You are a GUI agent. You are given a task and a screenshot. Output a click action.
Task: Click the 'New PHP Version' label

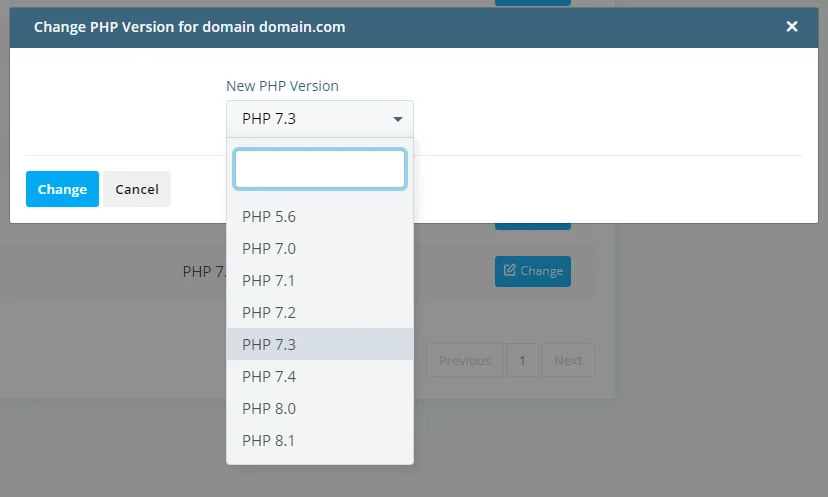coord(283,86)
